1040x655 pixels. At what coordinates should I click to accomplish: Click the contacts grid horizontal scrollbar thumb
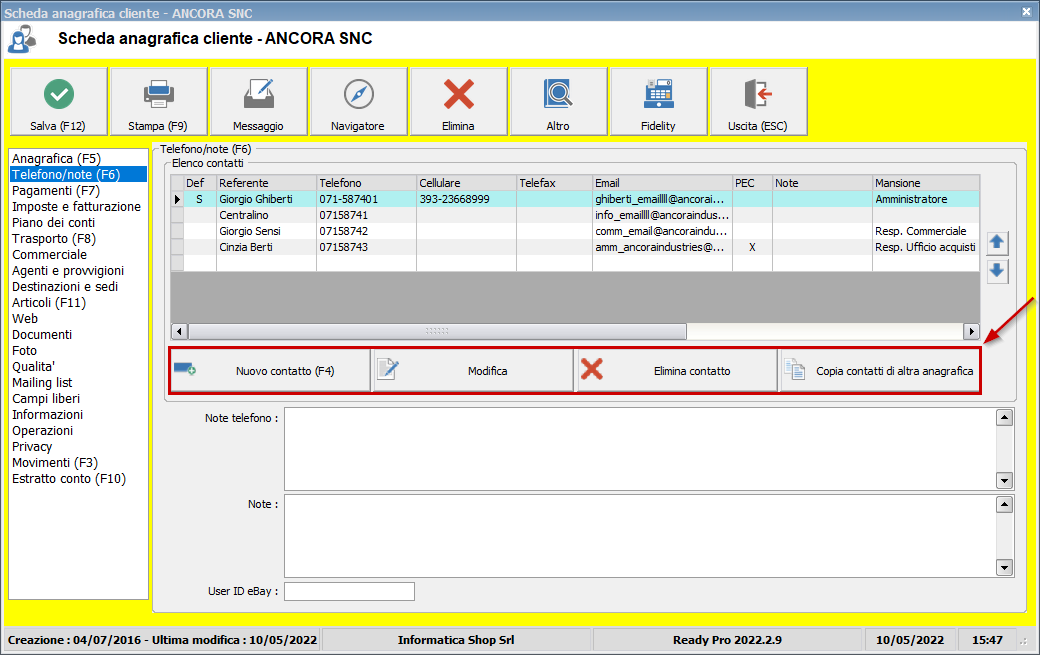pos(437,331)
